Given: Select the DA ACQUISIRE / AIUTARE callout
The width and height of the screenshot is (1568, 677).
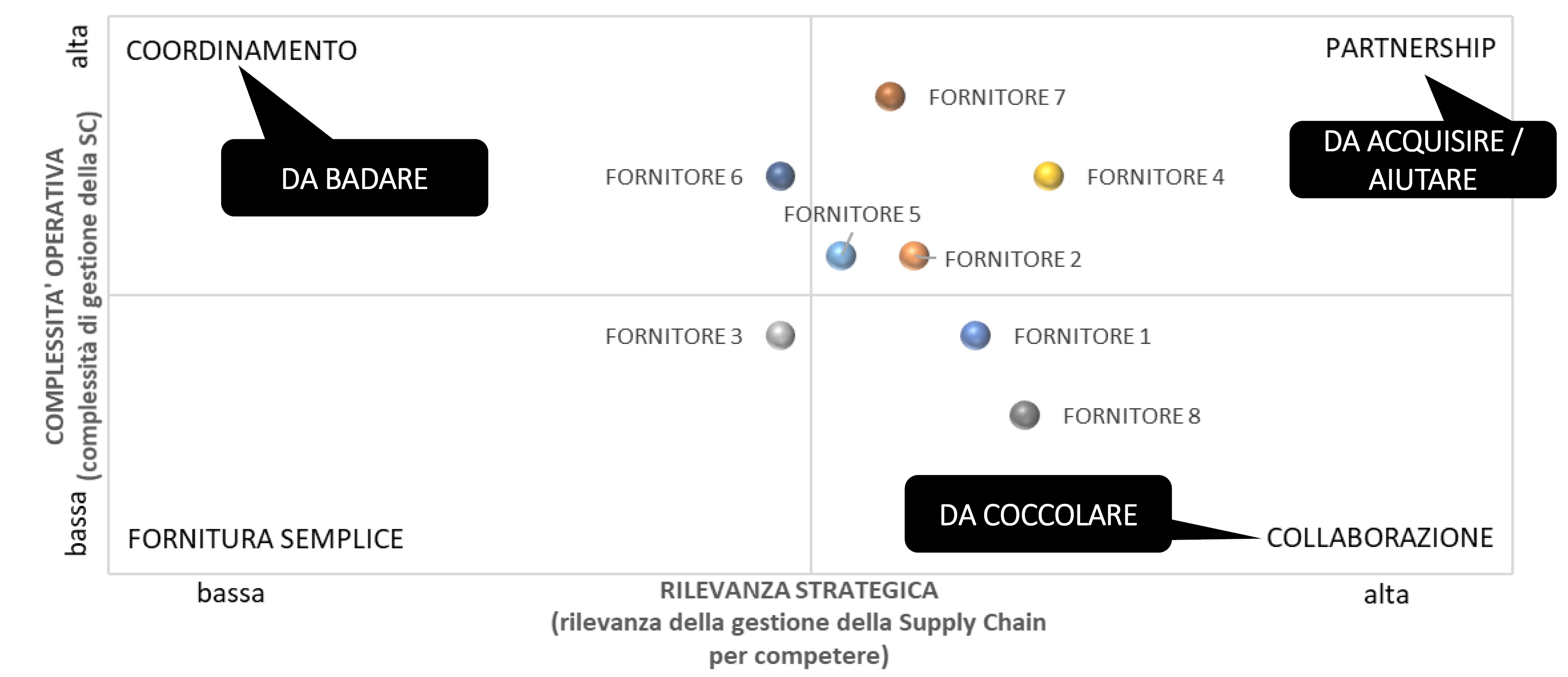Looking at the screenshot, I should coord(1422,160).
